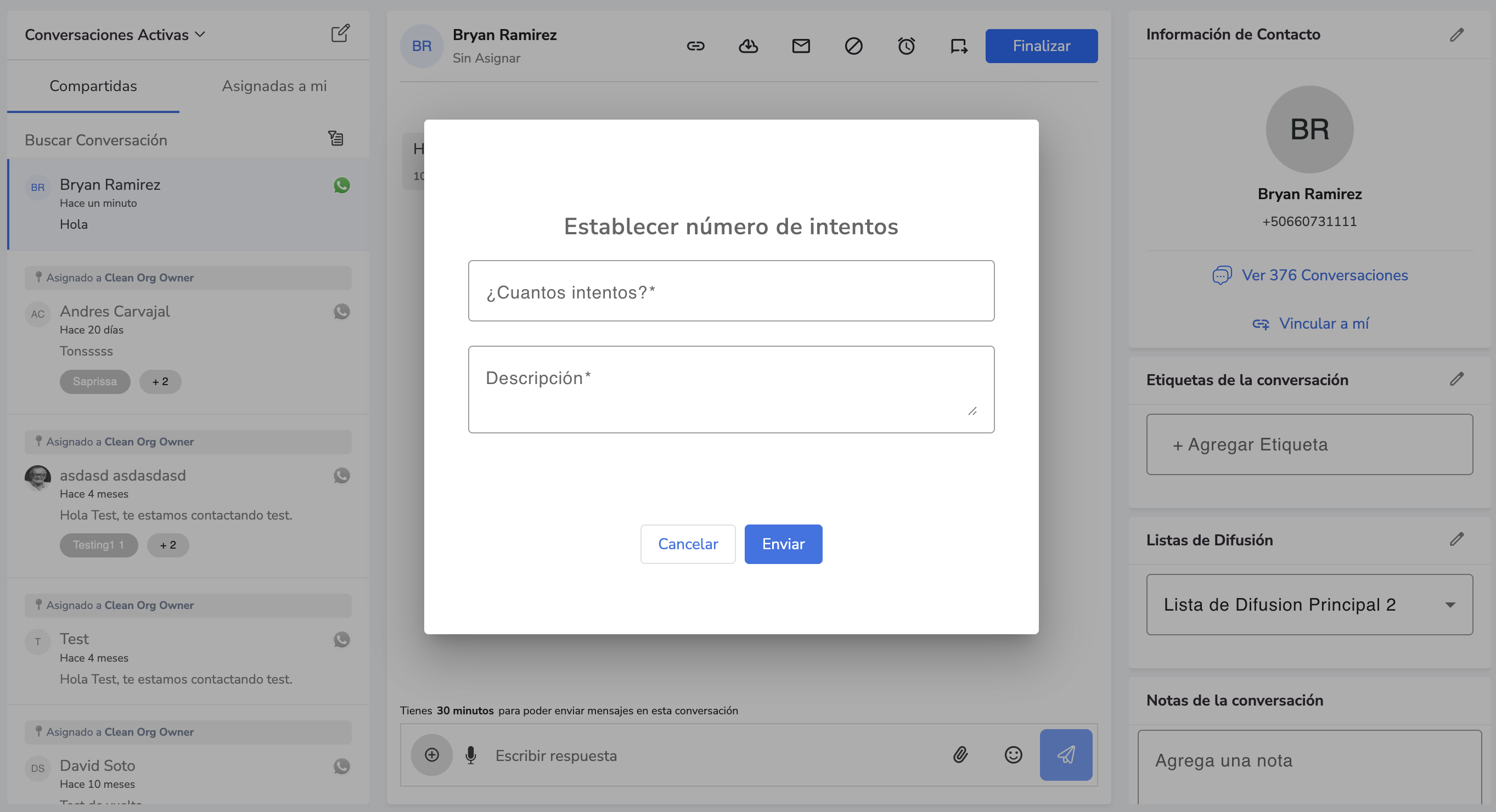Set a reminder with the alarm clock icon
Image resolution: width=1496 pixels, height=812 pixels.
(907, 46)
